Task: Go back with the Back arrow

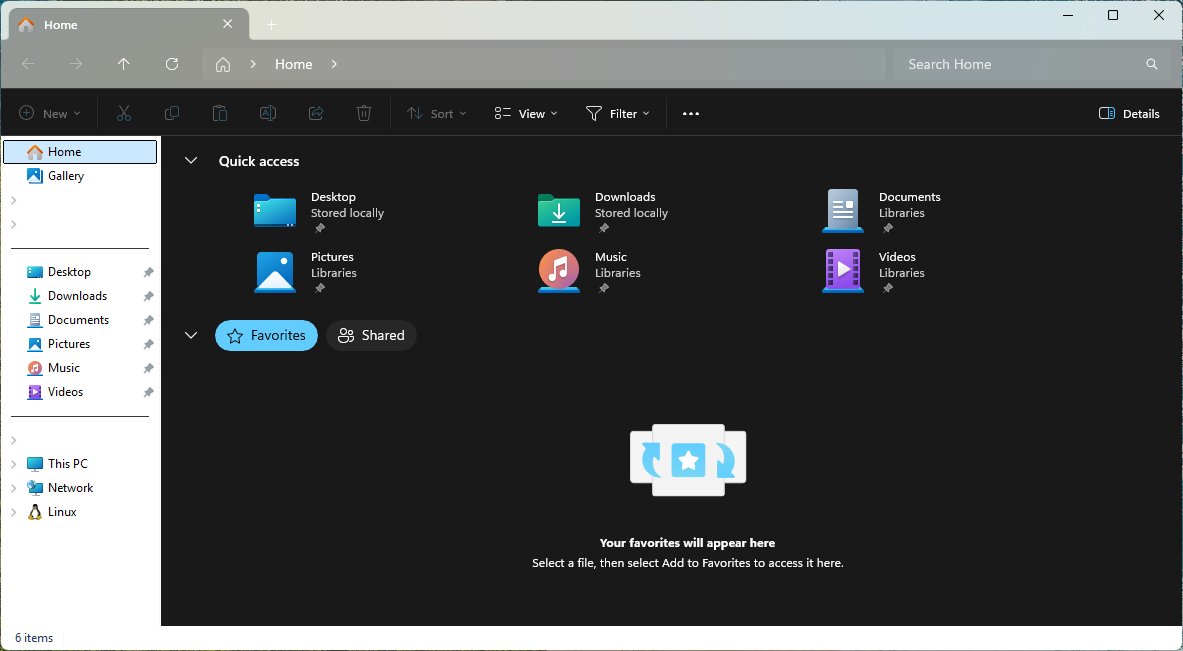Action: 29,64
